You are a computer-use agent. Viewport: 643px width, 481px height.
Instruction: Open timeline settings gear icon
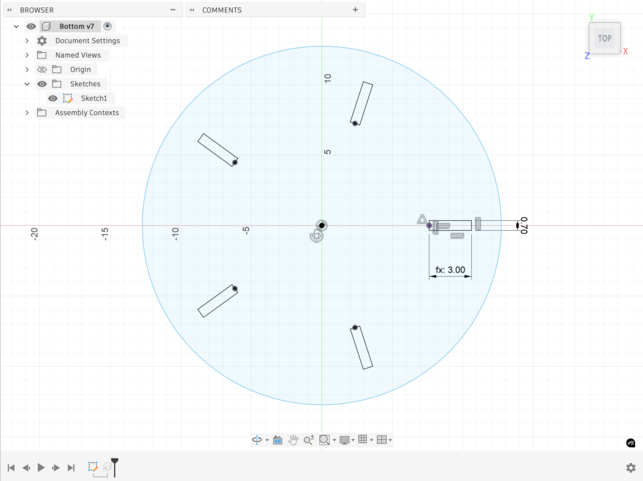pyautogui.click(x=631, y=467)
